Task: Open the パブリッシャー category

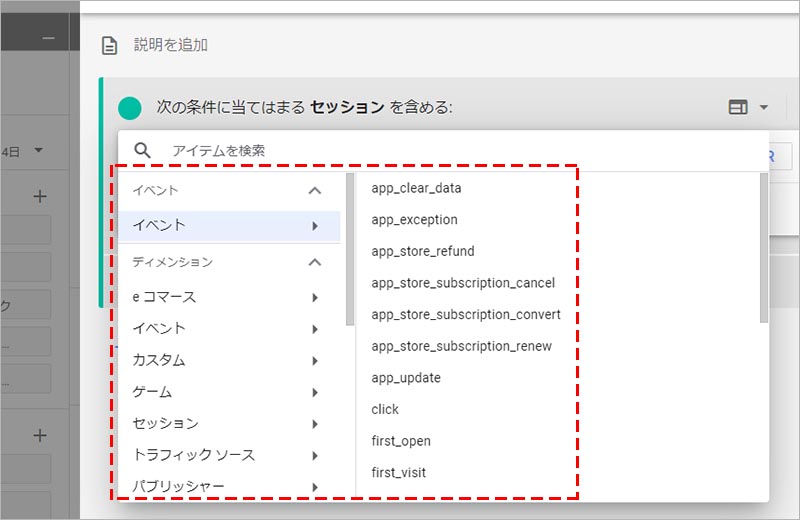Action: coord(230,486)
